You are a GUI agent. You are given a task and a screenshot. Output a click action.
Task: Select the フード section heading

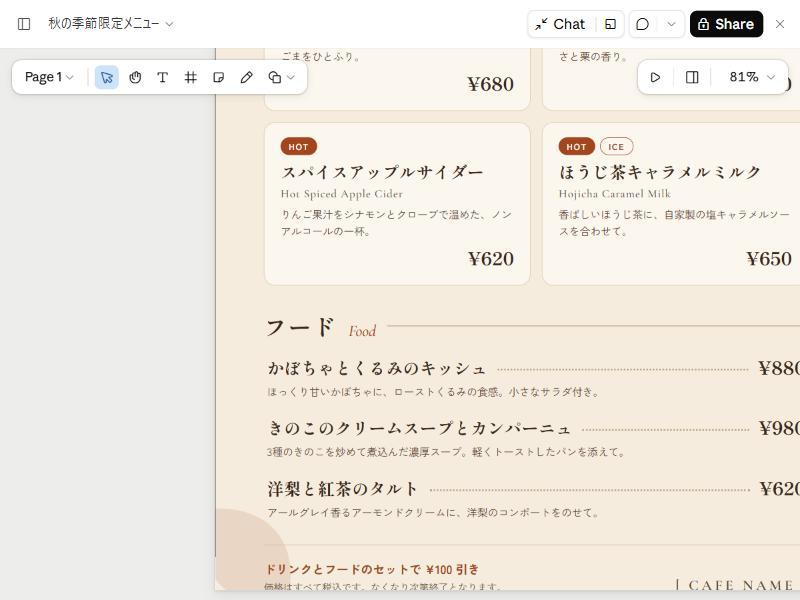tap(301, 328)
